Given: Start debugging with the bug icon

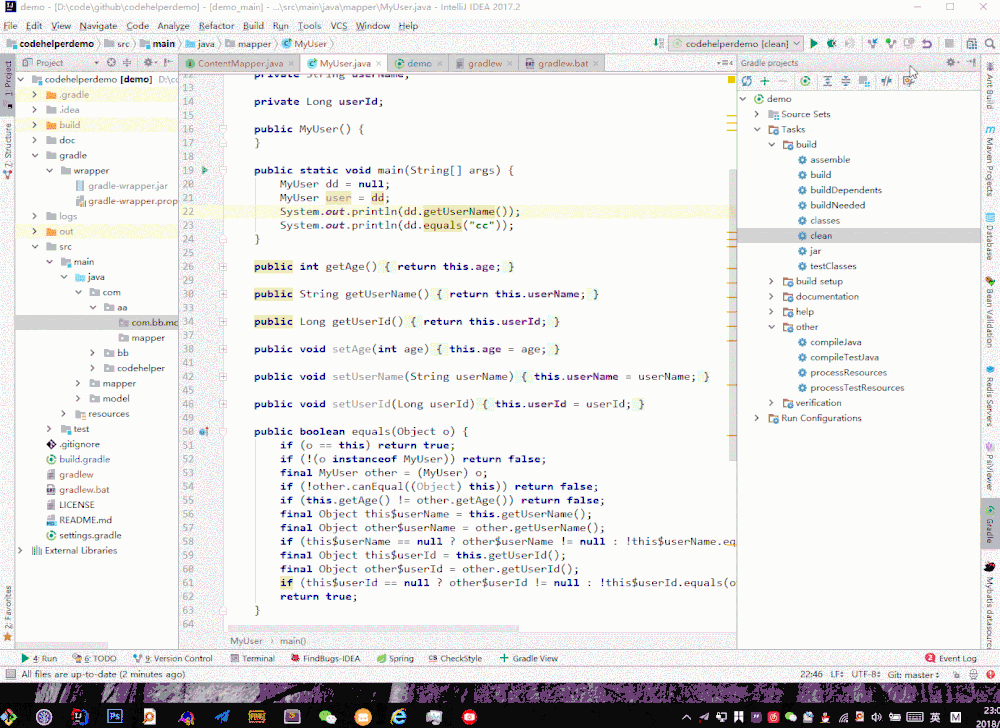Looking at the screenshot, I should click(x=831, y=44).
